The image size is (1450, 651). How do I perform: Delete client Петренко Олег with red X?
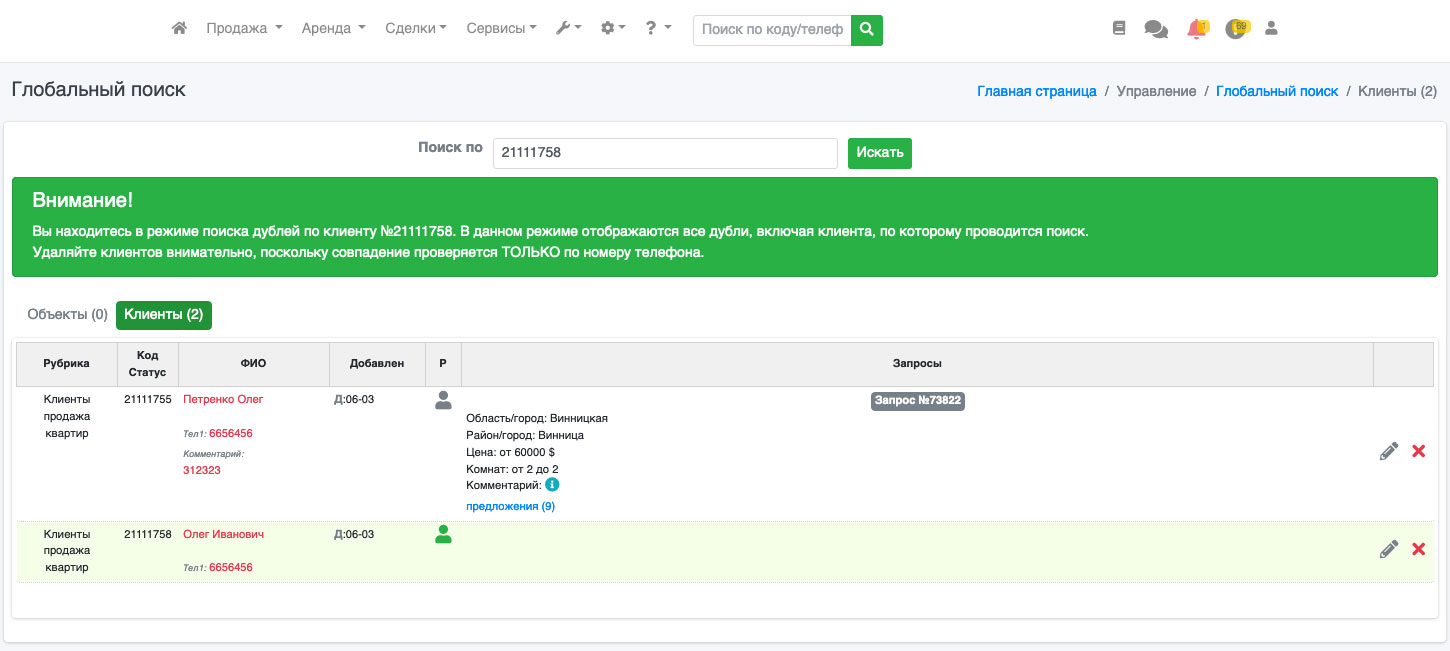pyautogui.click(x=1418, y=452)
